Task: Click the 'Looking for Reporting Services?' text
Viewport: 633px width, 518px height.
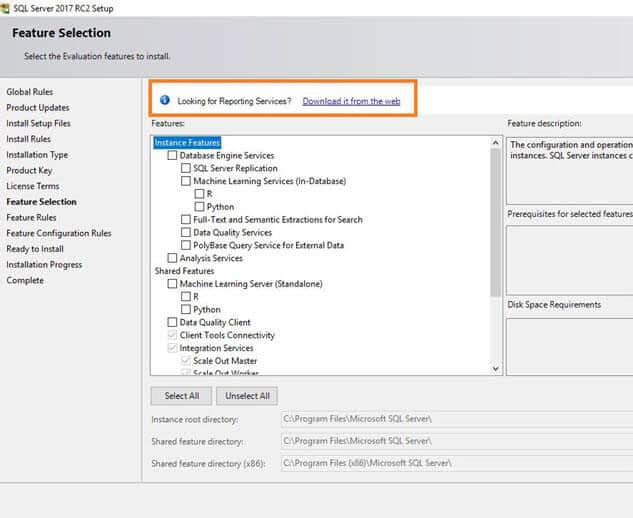Action: coord(234,101)
